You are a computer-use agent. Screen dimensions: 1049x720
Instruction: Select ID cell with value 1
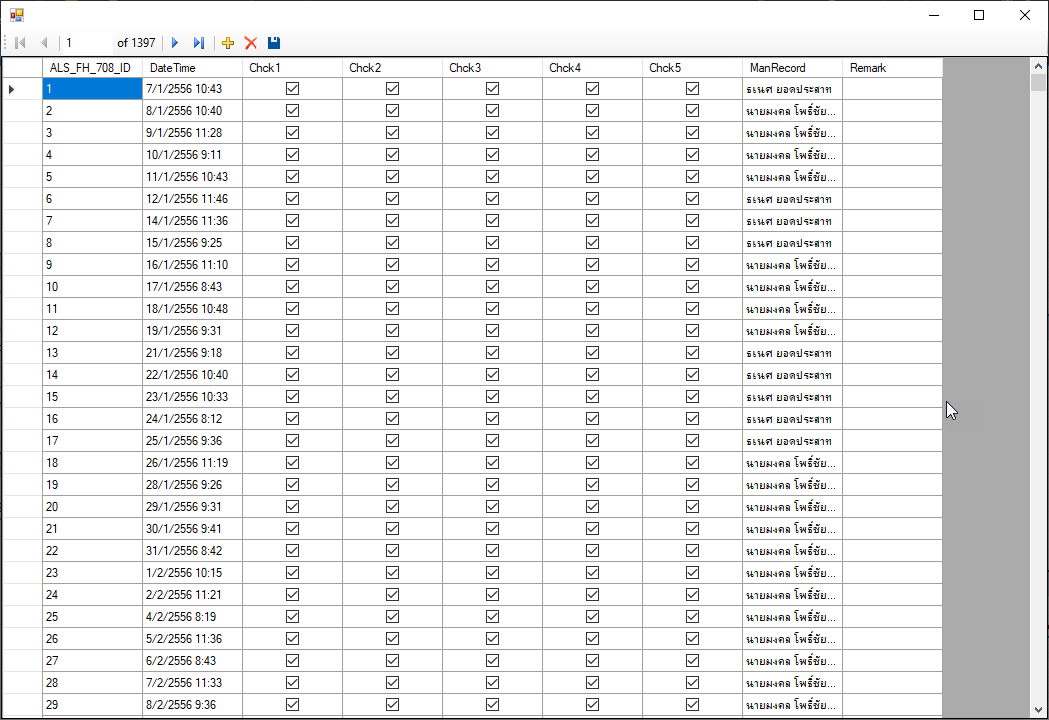click(x=92, y=88)
